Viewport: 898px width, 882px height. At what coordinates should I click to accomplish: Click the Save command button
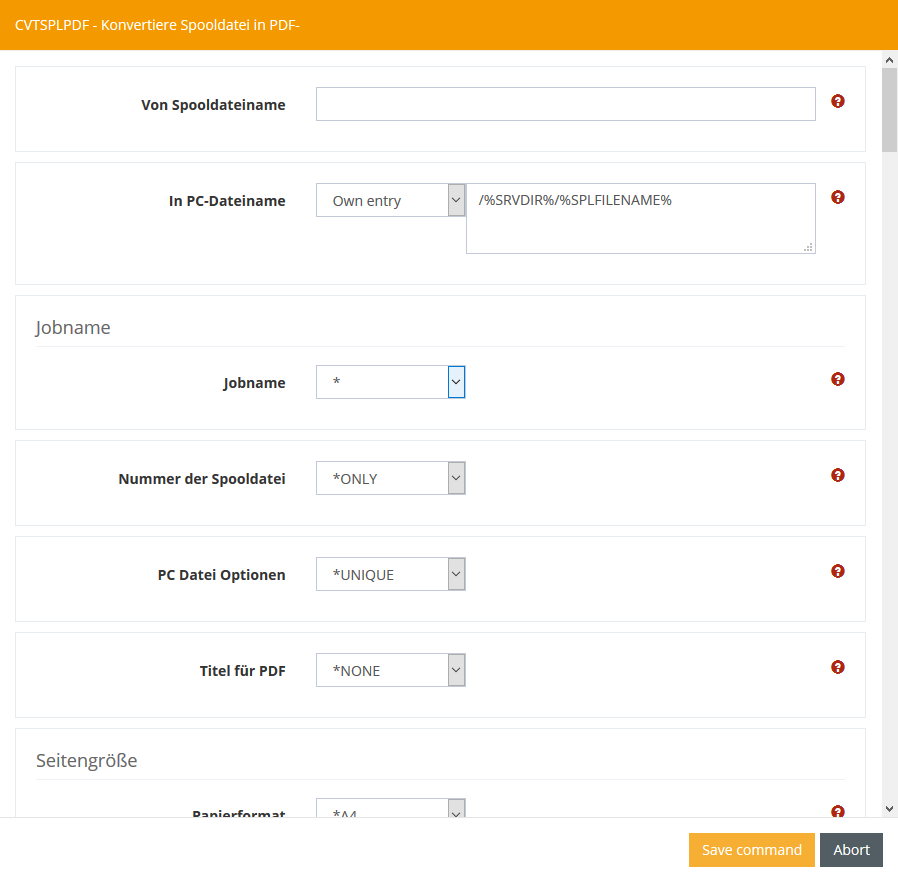click(751, 850)
